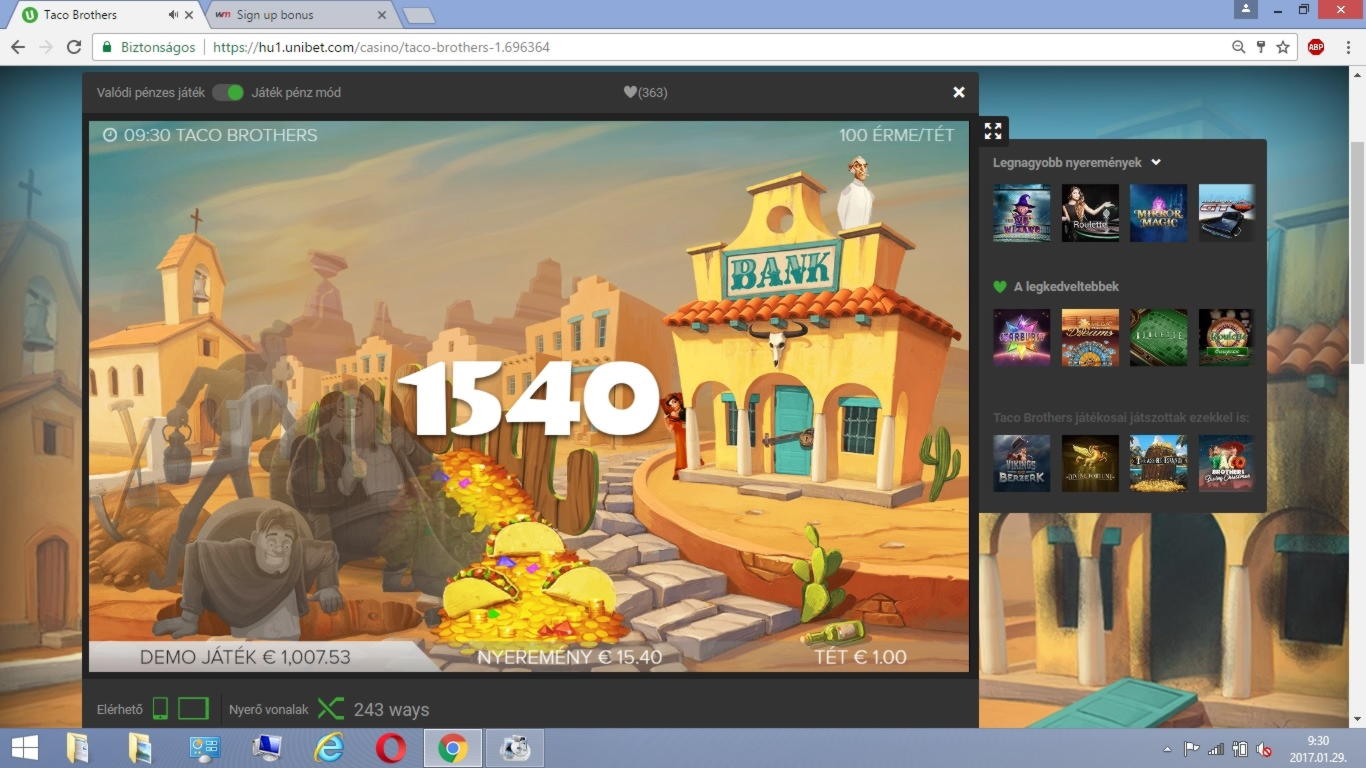1366x768 pixels.
Task: Open the European Roulette thumbnail
Action: [1227, 337]
